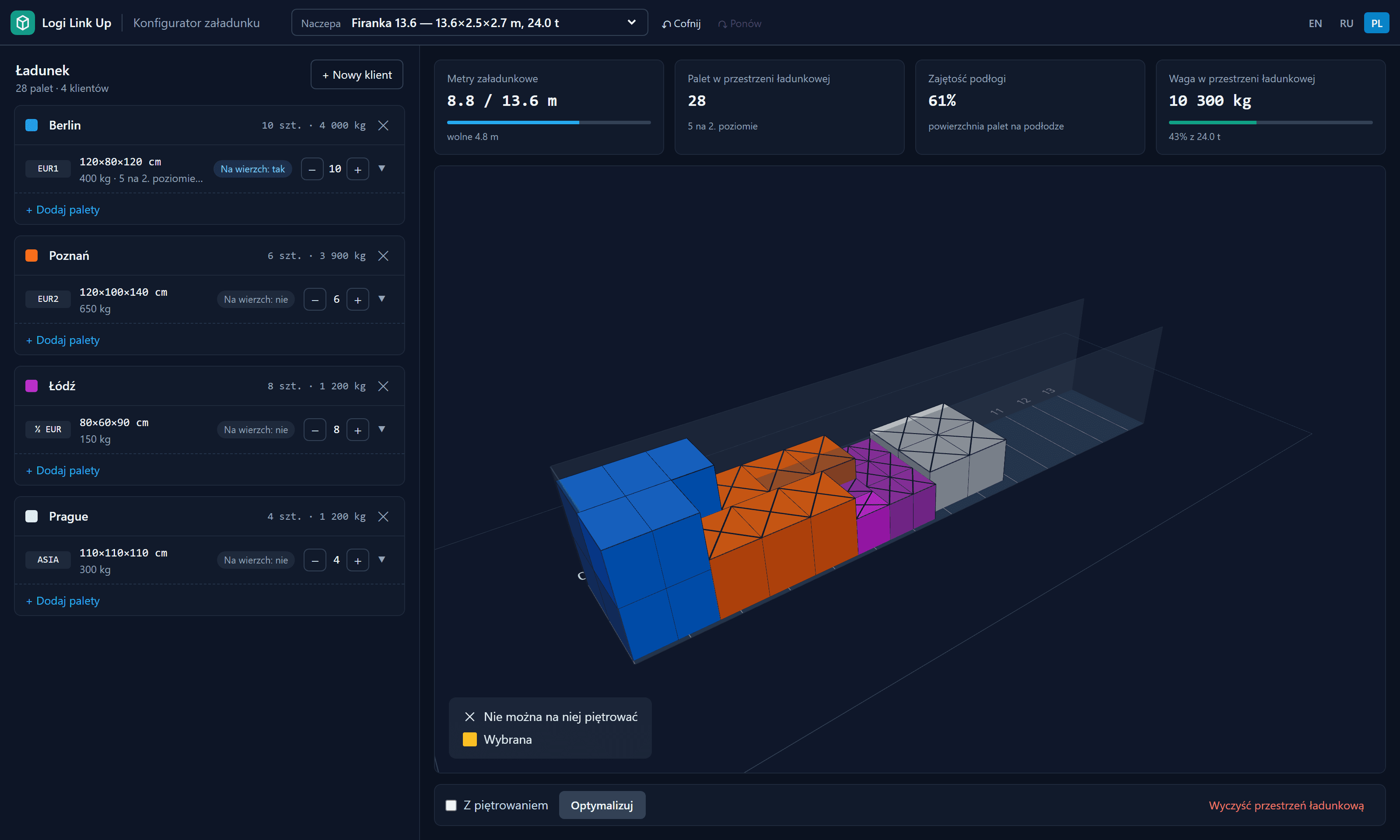Reduce the Łódź ½ EUR pallet quantity
The width and height of the screenshot is (1400, 840).
point(315,430)
